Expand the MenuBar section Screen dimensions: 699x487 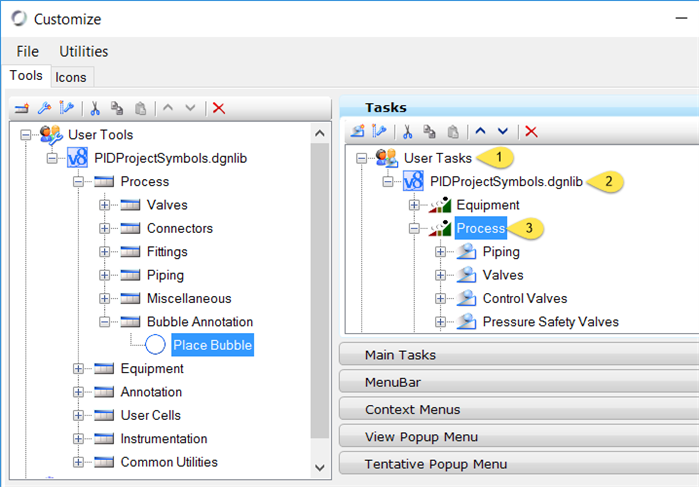[518, 382]
